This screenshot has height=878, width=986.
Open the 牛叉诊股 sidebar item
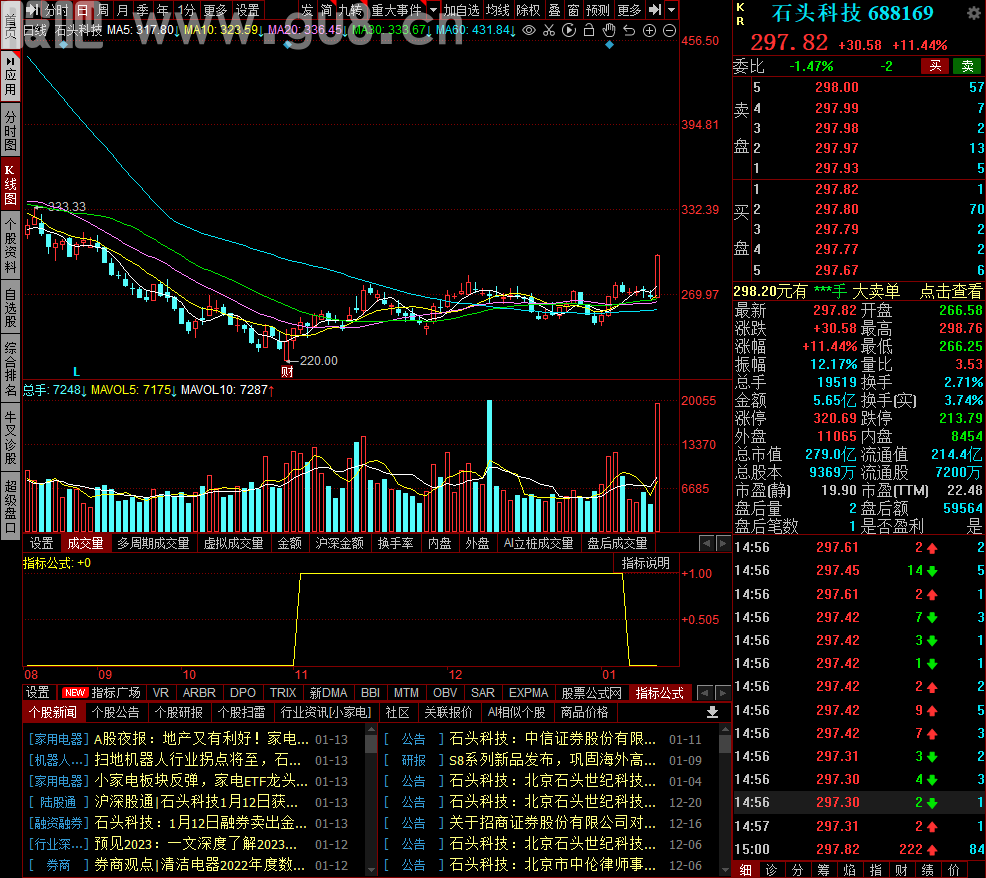click(x=11, y=437)
